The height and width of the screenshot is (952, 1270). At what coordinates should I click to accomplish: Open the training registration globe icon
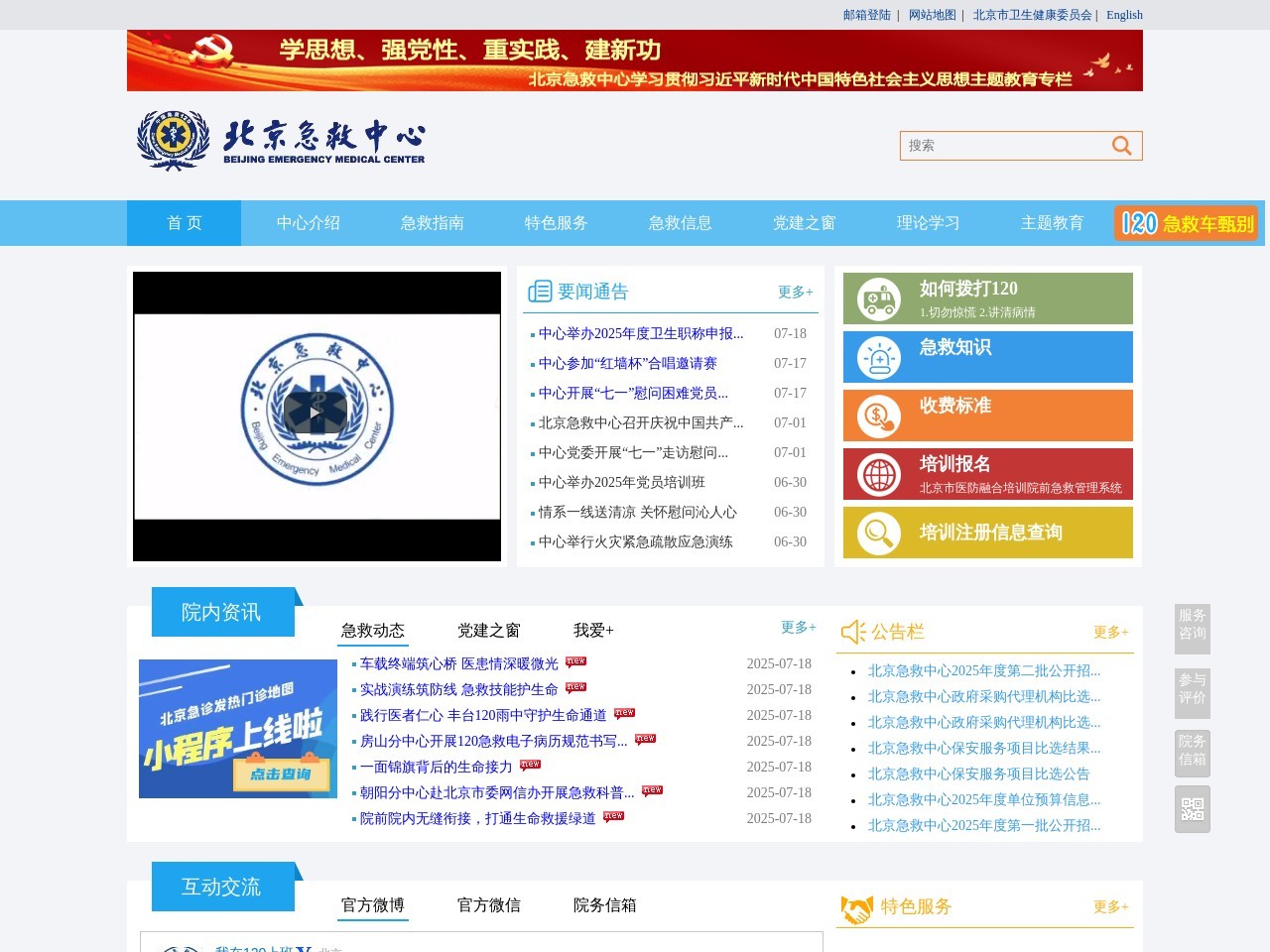[878, 474]
